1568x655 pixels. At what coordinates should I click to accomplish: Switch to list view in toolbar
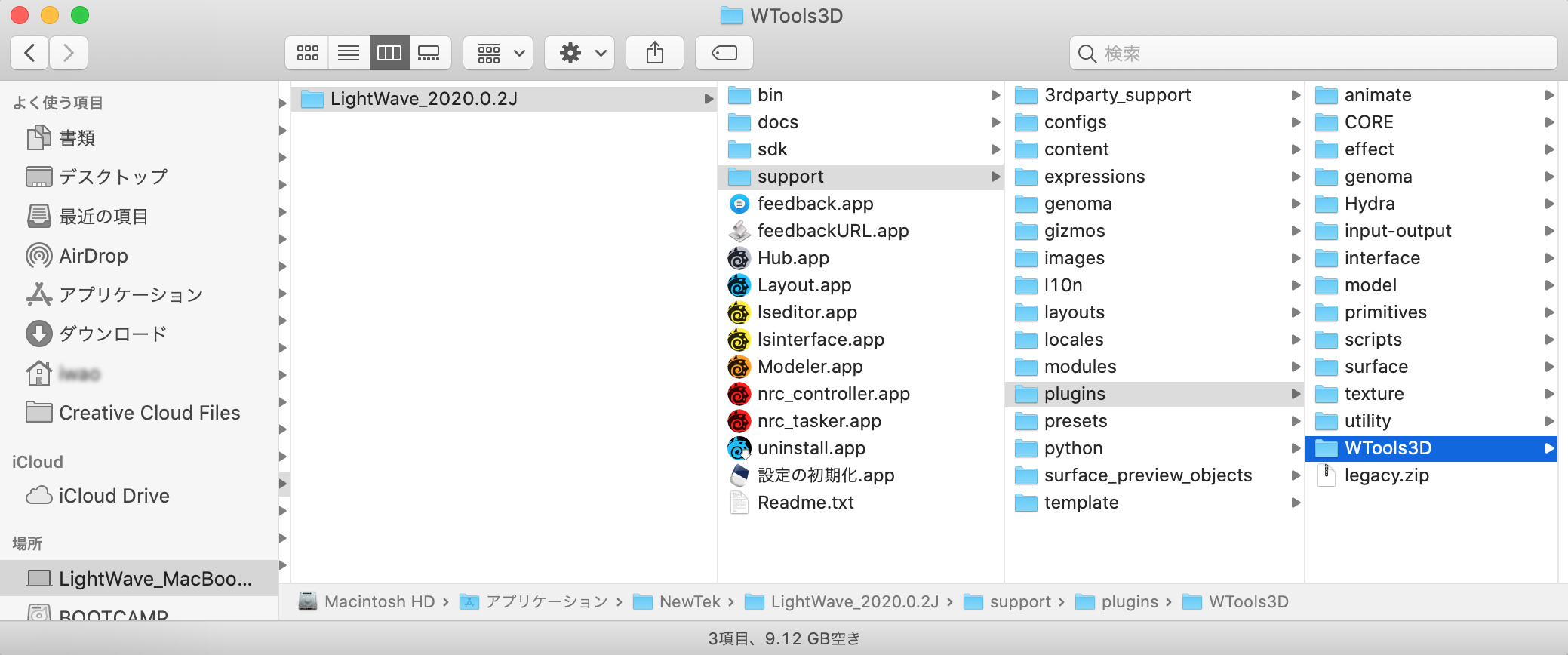point(349,53)
